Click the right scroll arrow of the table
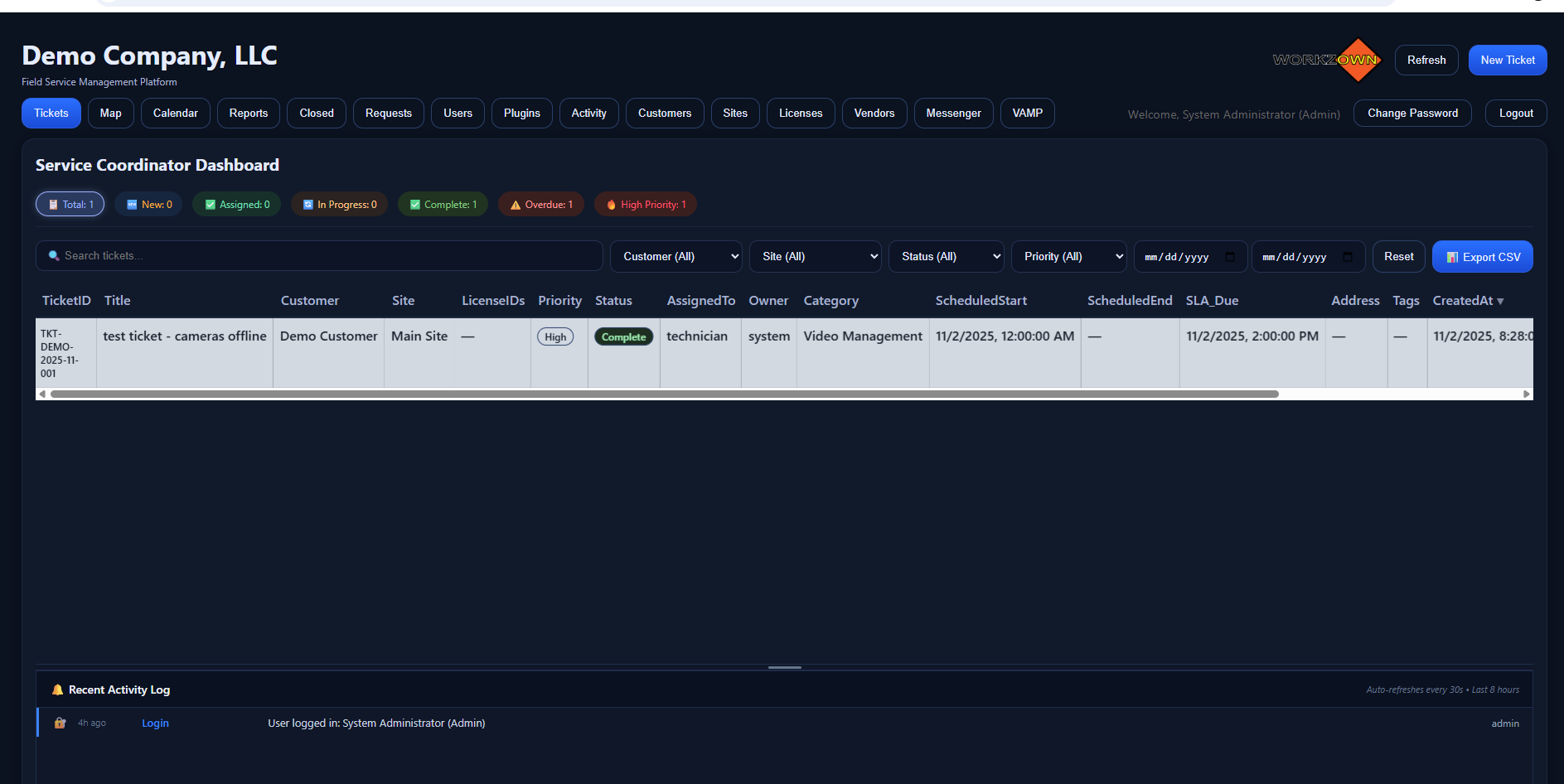 (1526, 394)
